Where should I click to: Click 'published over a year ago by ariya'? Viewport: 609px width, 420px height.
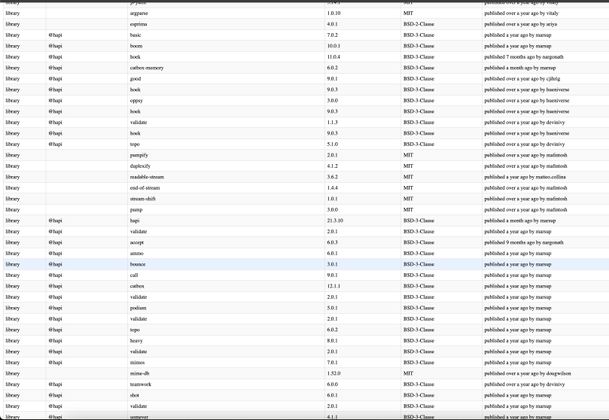(520, 24)
